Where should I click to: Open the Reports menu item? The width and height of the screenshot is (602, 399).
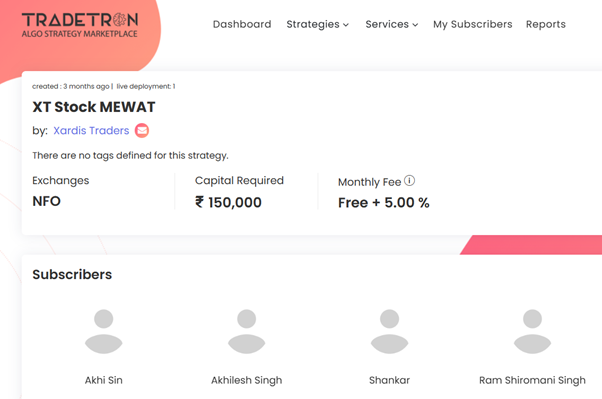(546, 24)
